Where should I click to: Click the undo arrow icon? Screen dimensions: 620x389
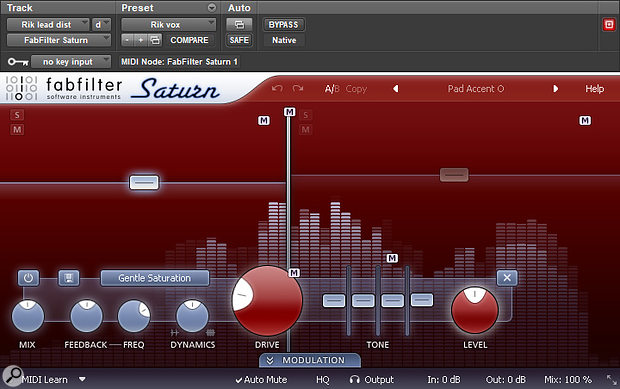coord(277,89)
